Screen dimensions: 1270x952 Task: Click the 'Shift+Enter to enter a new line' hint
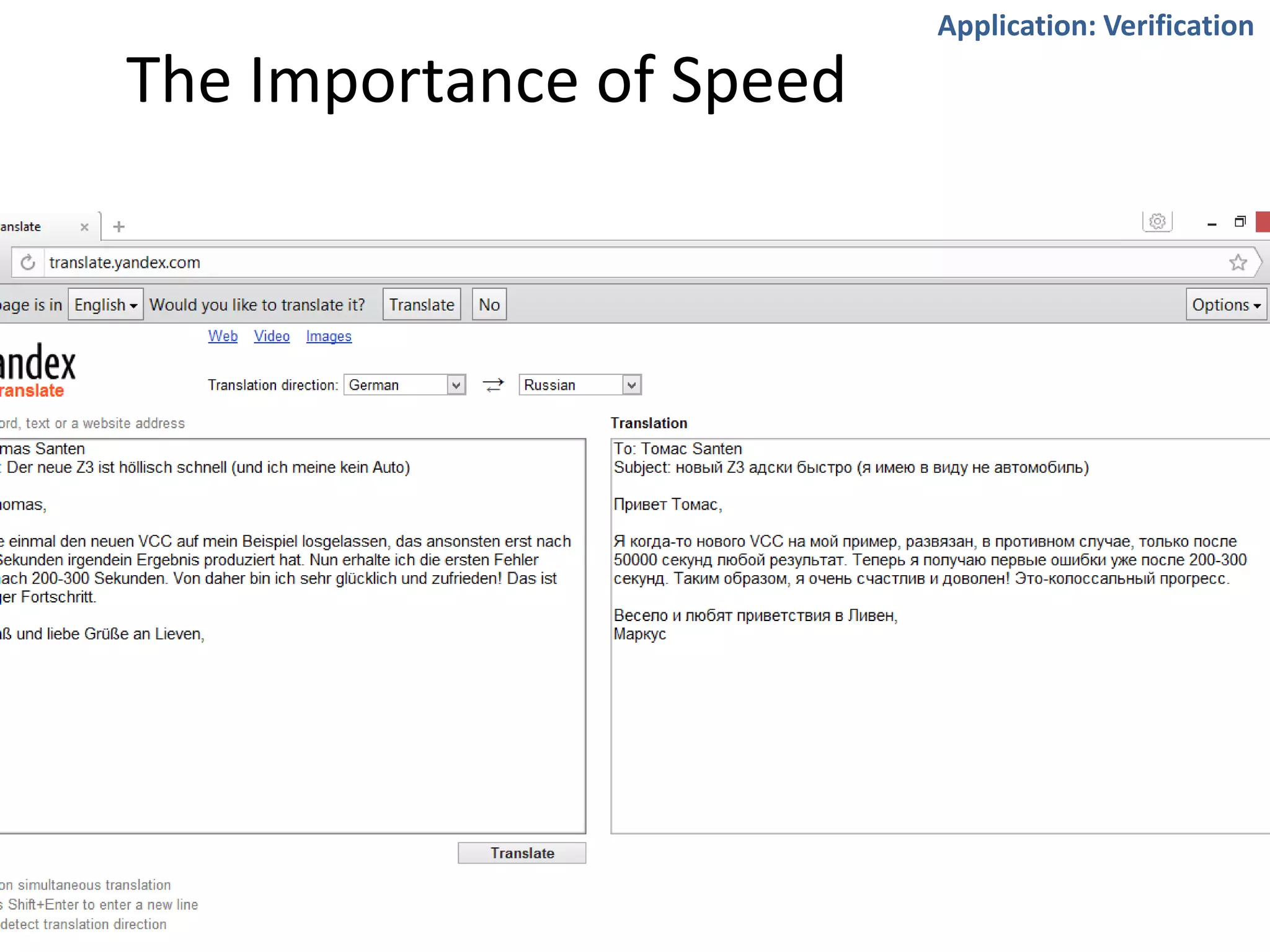coord(103,905)
